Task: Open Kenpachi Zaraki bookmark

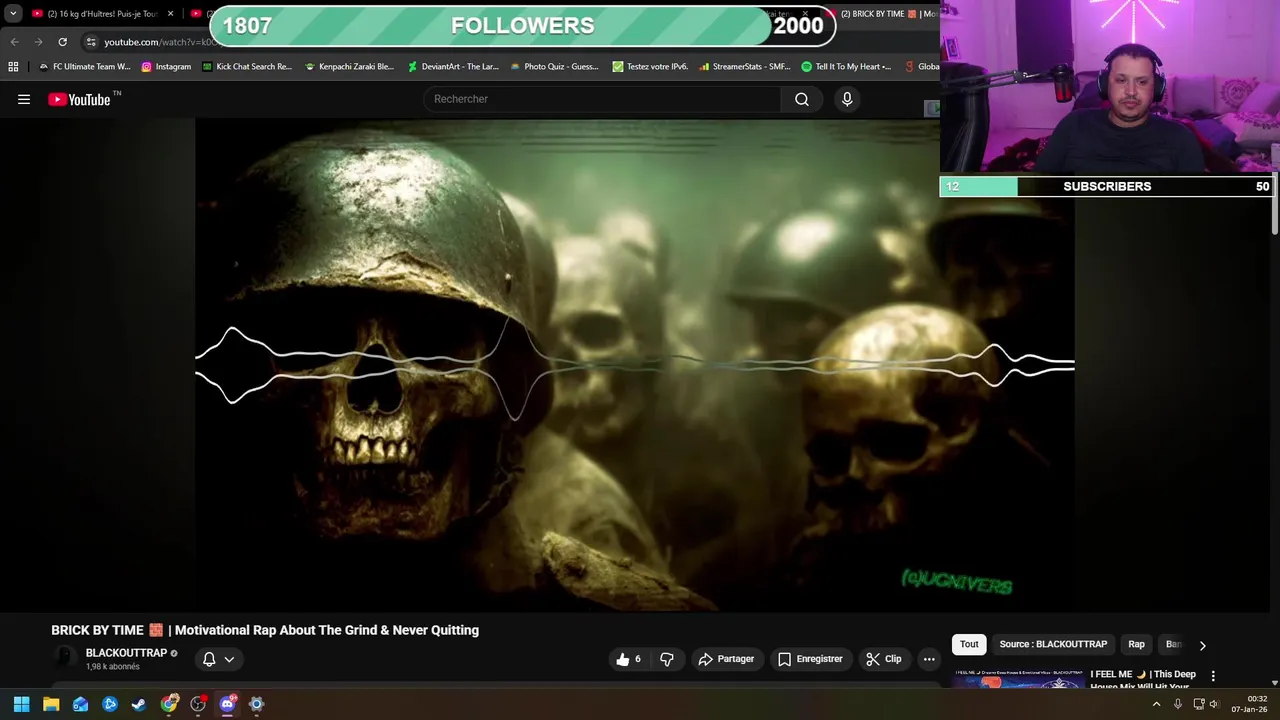Action: point(350,67)
